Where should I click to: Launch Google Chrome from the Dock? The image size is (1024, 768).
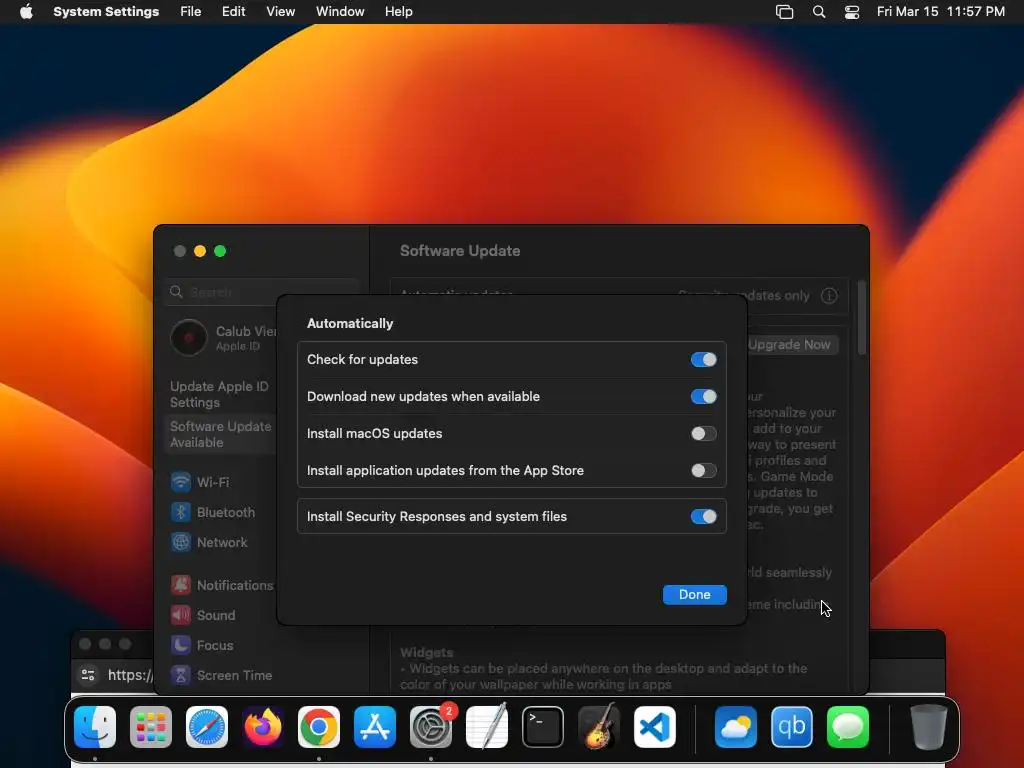[x=319, y=726]
